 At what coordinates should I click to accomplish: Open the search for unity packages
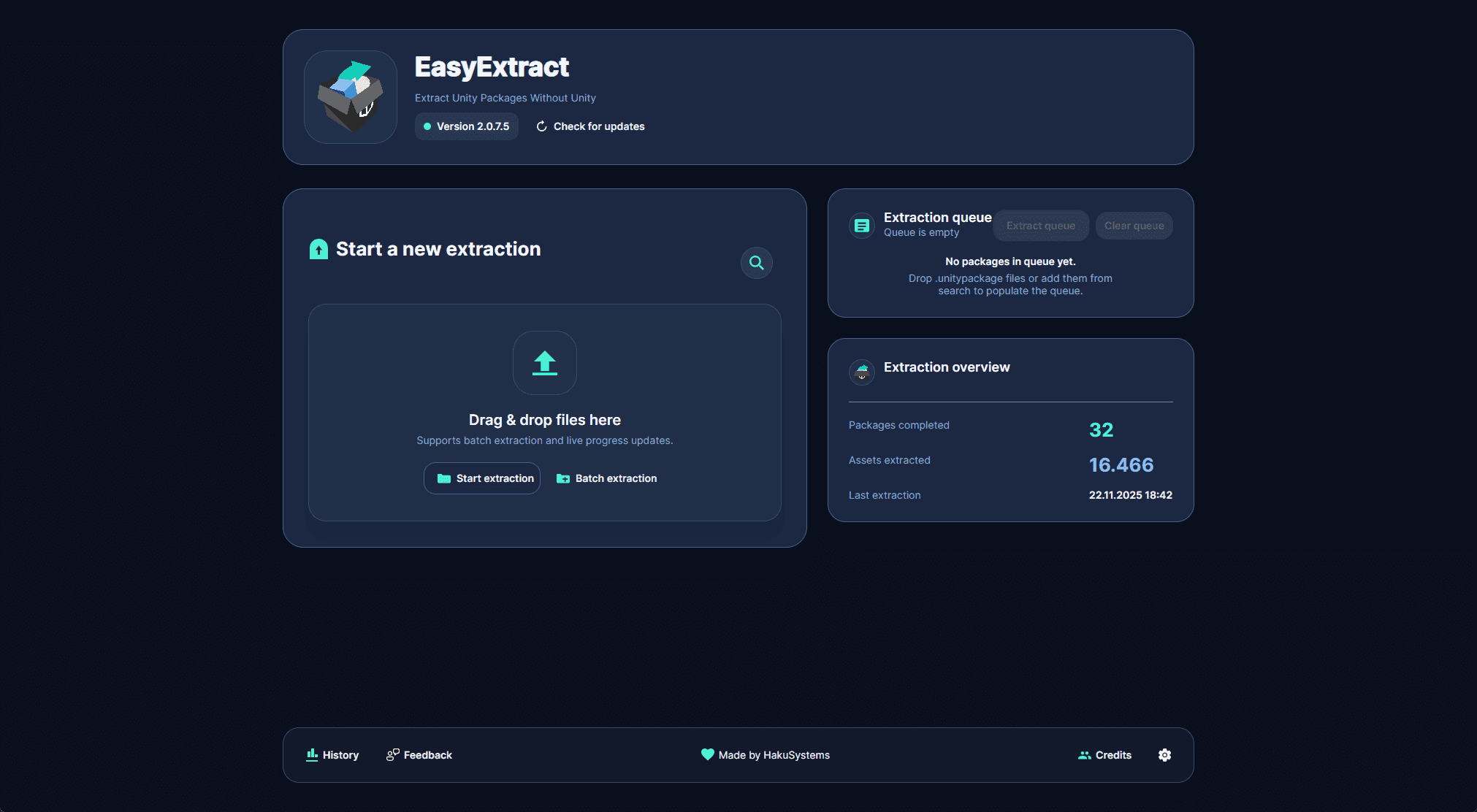click(756, 263)
